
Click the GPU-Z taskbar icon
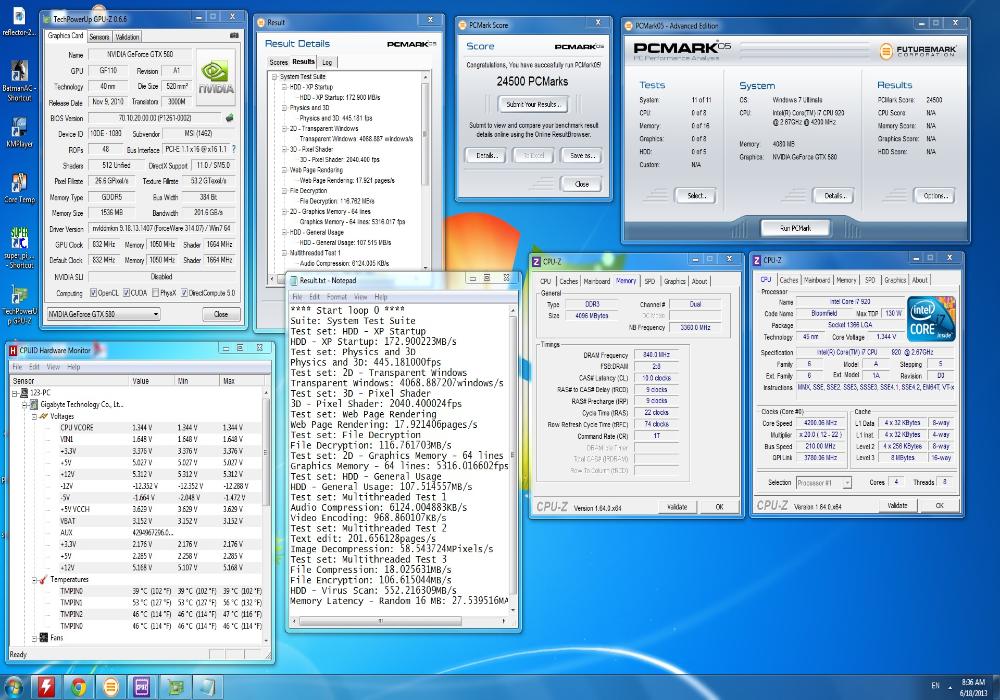(x=175, y=687)
